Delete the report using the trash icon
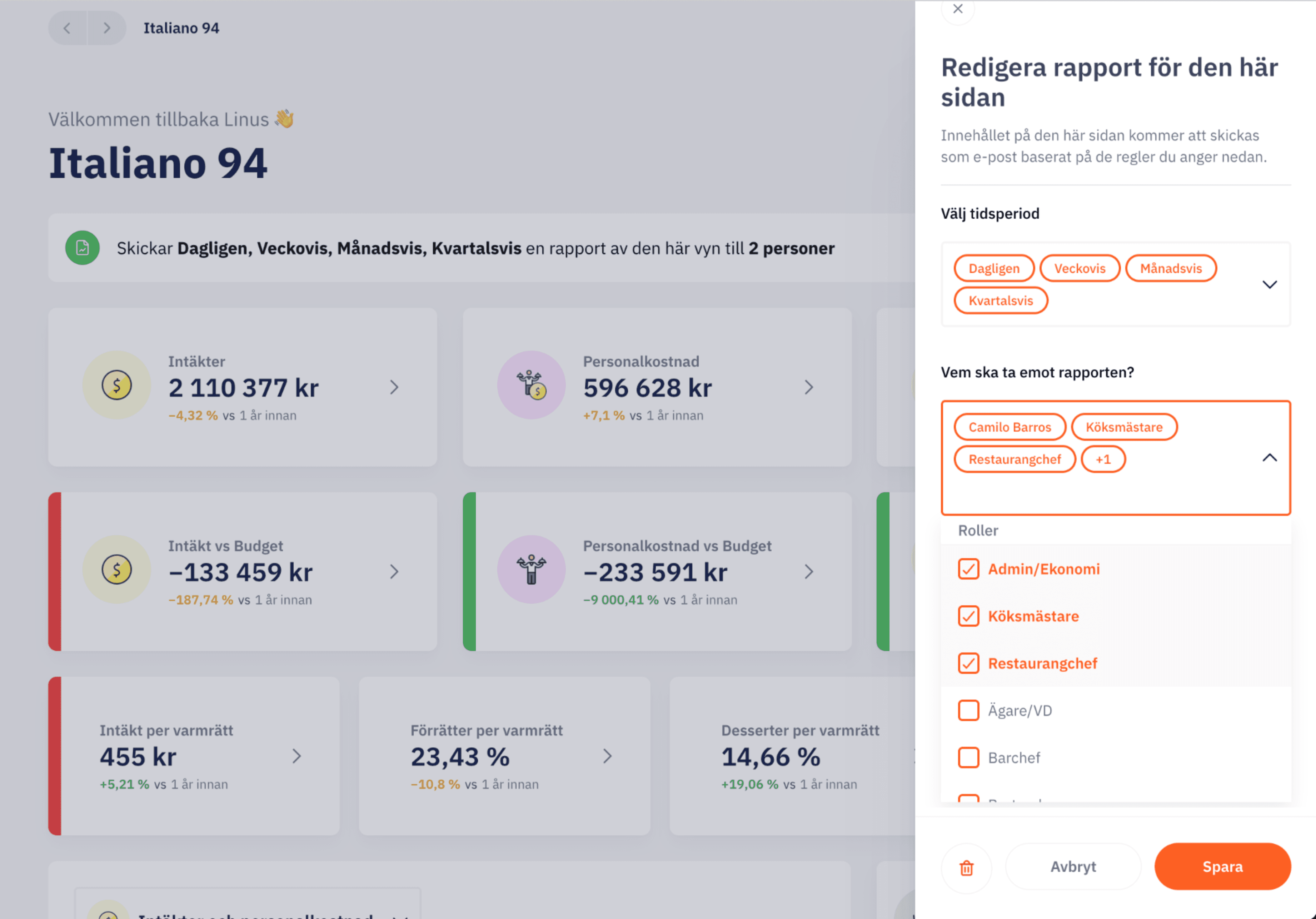The height and width of the screenshot is (919, 1316). 966,868
